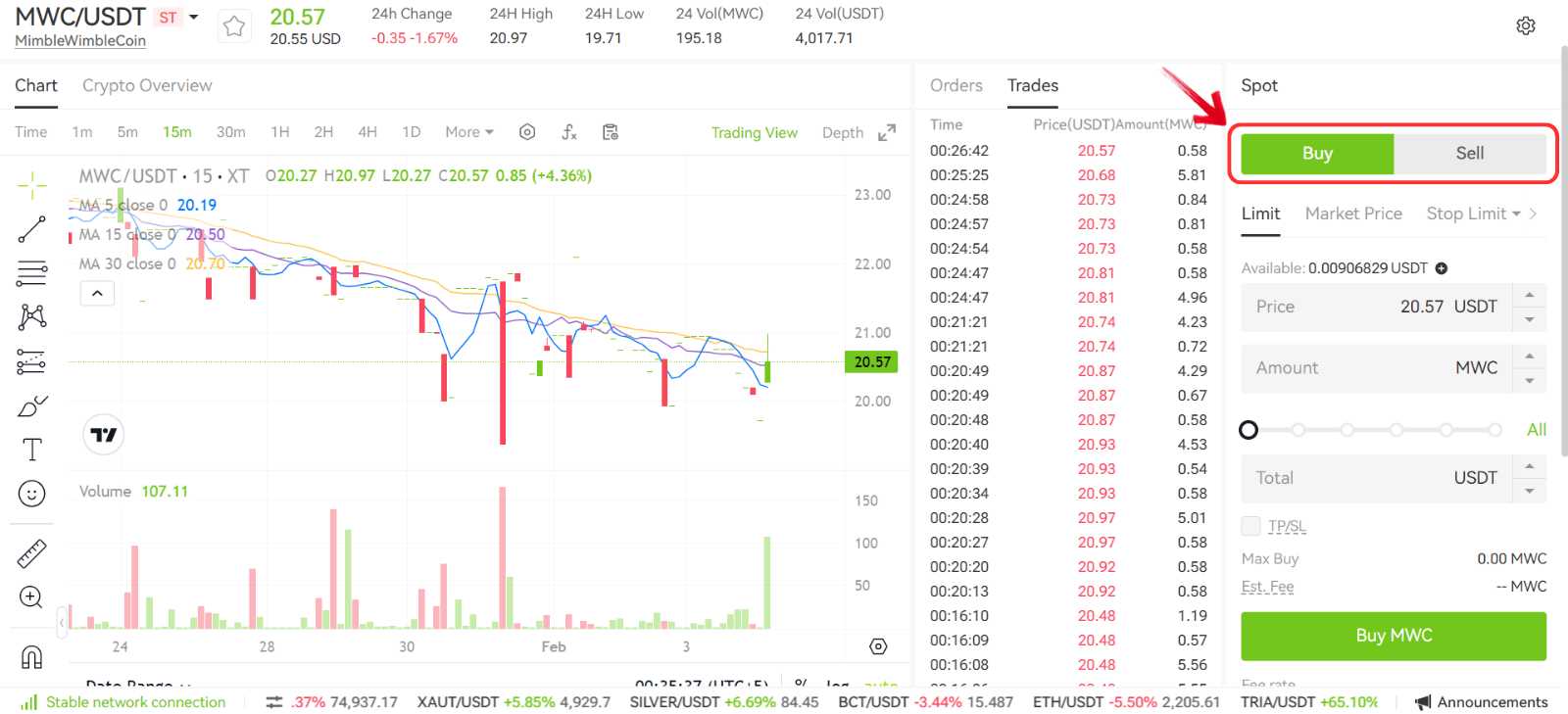This screenshot has height=714, width=1568.
Task: Switch to the Chart tab
Action: 36,85
